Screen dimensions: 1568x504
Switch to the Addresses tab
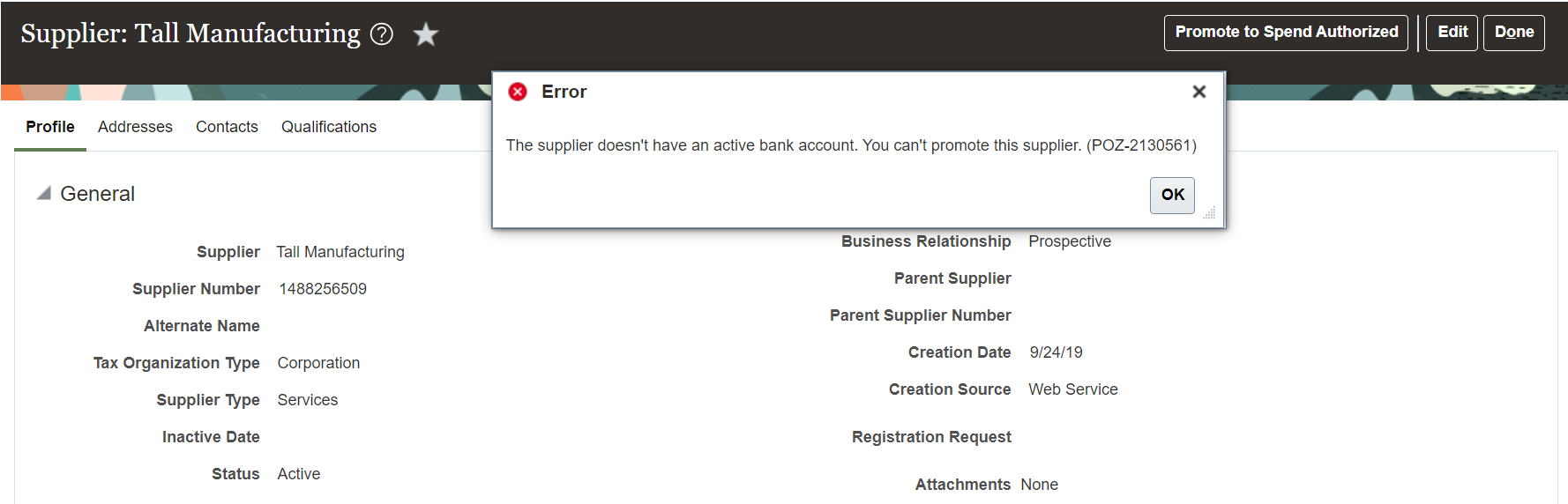click(135, 127)
